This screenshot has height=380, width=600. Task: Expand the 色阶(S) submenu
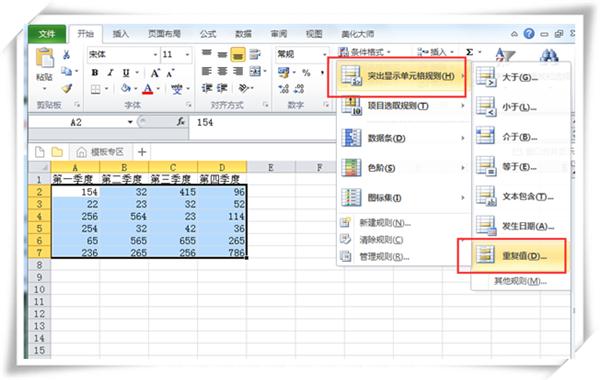pyautogui.click(x=403, y=168)
